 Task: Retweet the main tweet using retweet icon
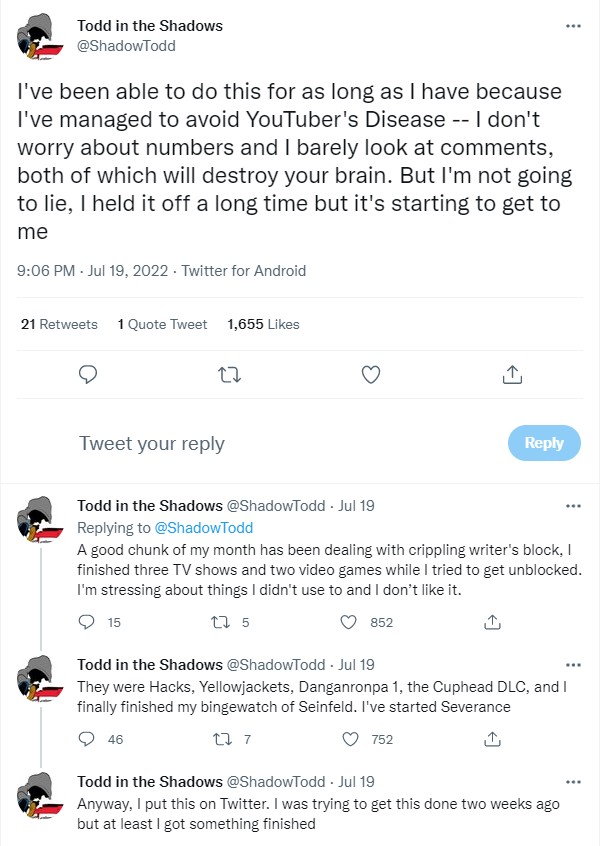click(x=229, y=374)
